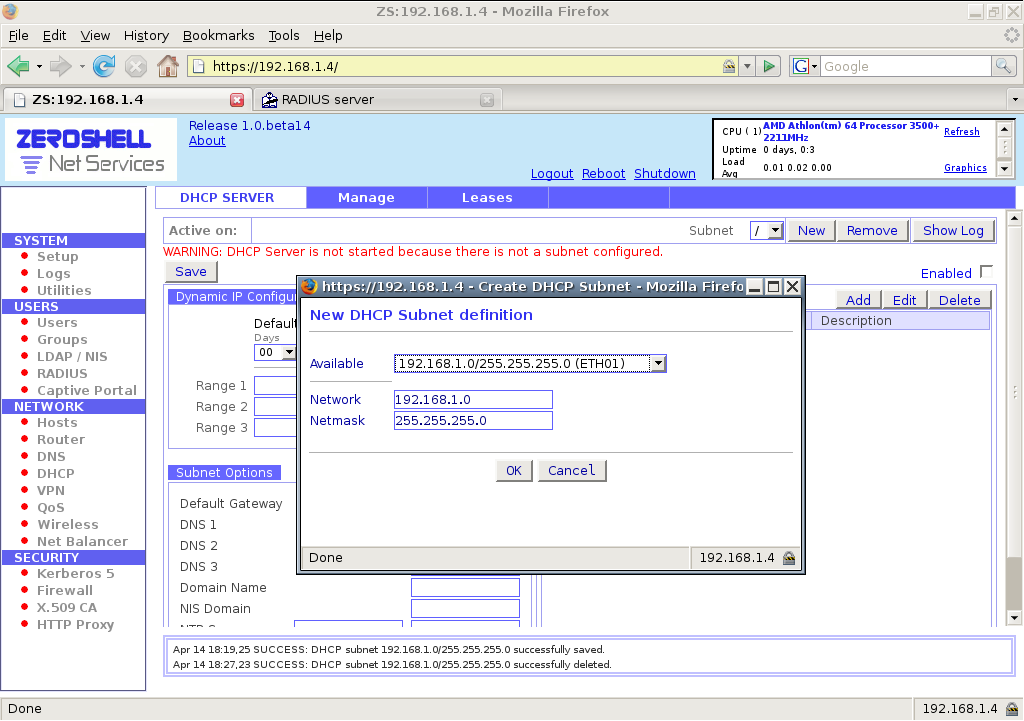The height and width of the screenshot is (721, 1024).
Task: Click the main page scrollbar down arrow
Action: point(1014,618)
